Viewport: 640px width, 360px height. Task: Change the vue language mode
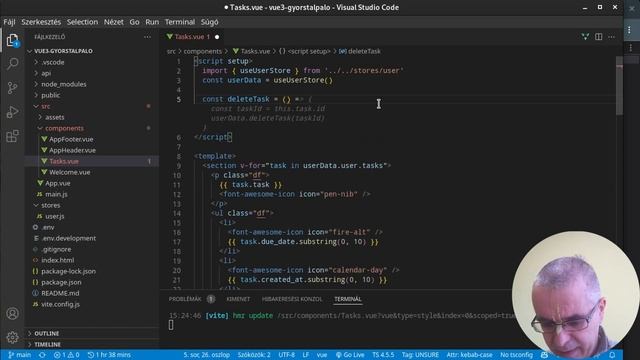(x=322, y=355)
